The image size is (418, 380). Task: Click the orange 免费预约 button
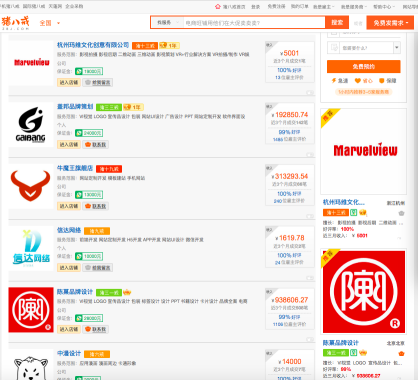[x=364, y=66]
